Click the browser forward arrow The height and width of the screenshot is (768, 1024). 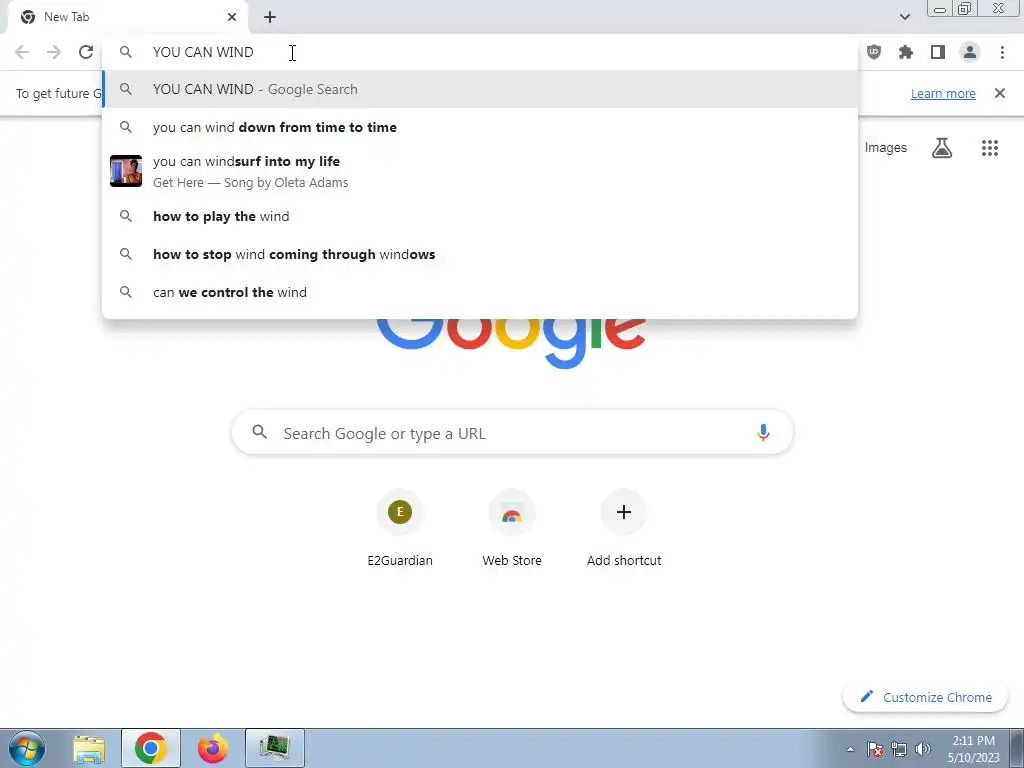tap(54, 52)
